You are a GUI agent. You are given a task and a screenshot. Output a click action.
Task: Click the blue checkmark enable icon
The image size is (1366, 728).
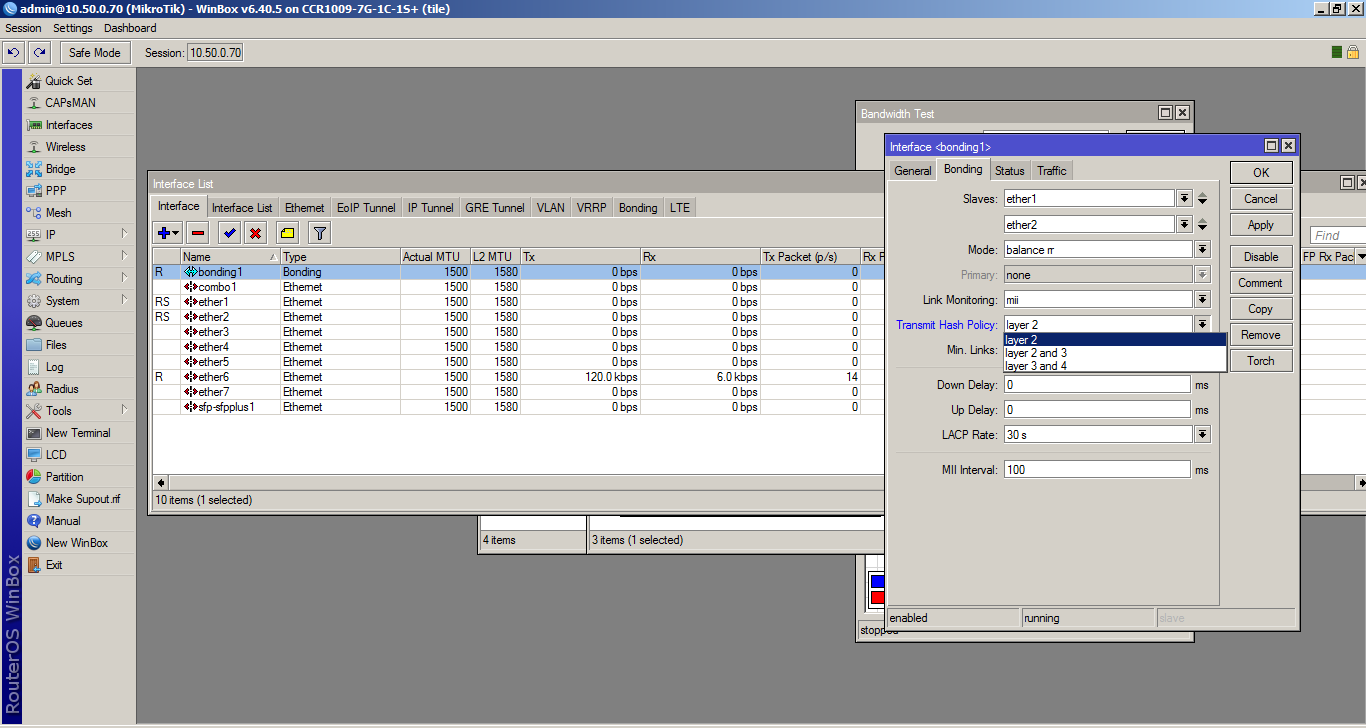point(229,233)
